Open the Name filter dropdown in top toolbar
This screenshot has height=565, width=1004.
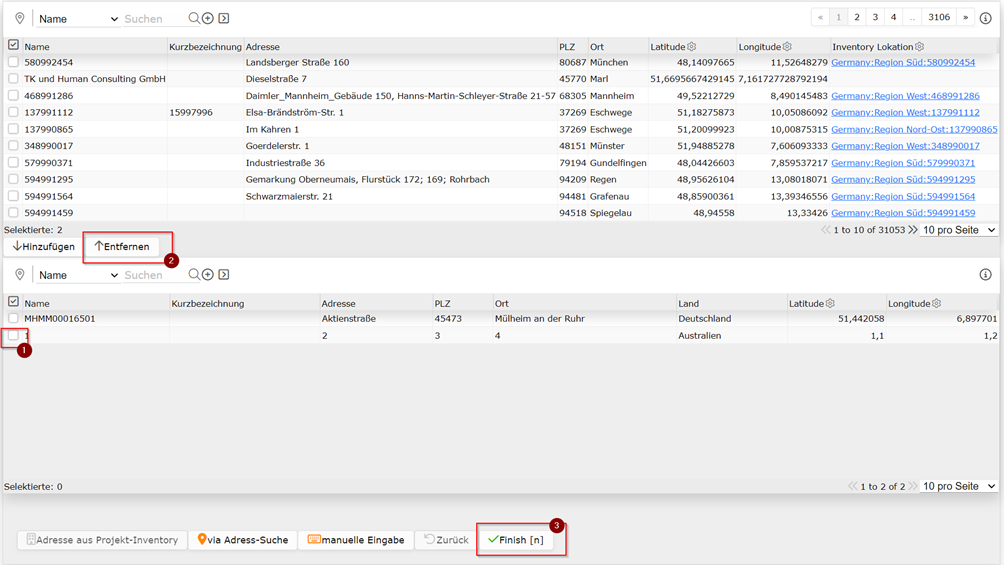coord(77,19)
